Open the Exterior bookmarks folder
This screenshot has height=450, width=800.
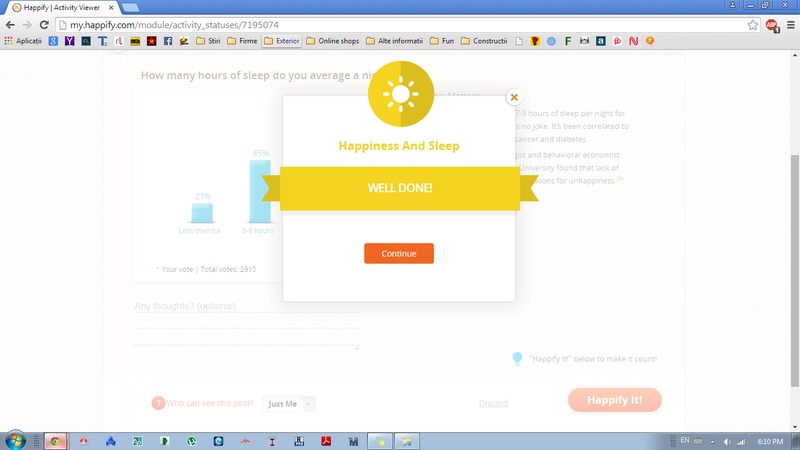(282, 41)
